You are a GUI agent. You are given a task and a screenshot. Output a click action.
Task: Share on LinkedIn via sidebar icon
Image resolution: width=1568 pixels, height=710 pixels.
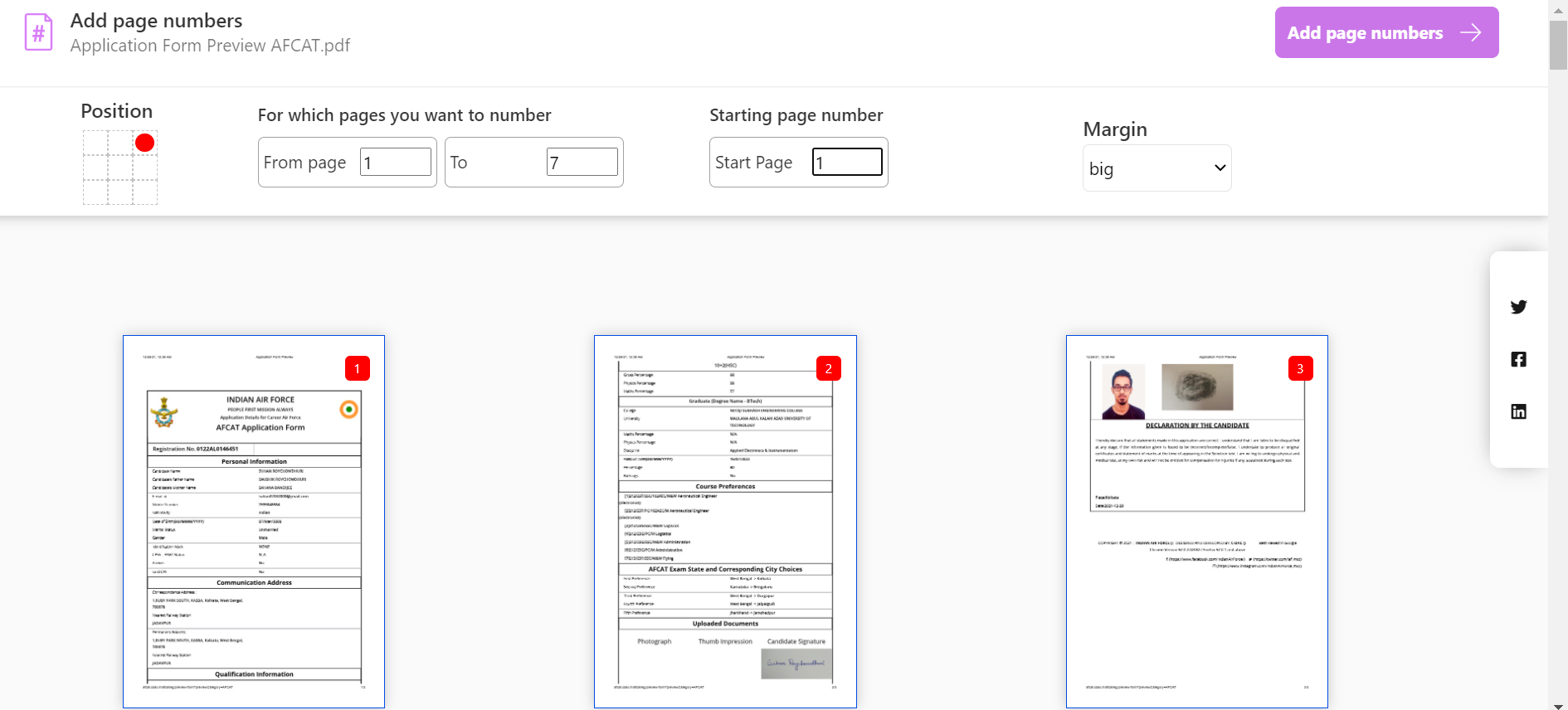coord(1518,411)
